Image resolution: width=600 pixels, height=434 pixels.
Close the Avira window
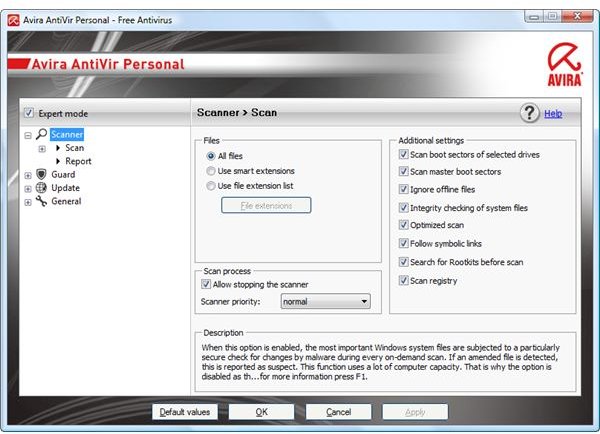point(577,16)
